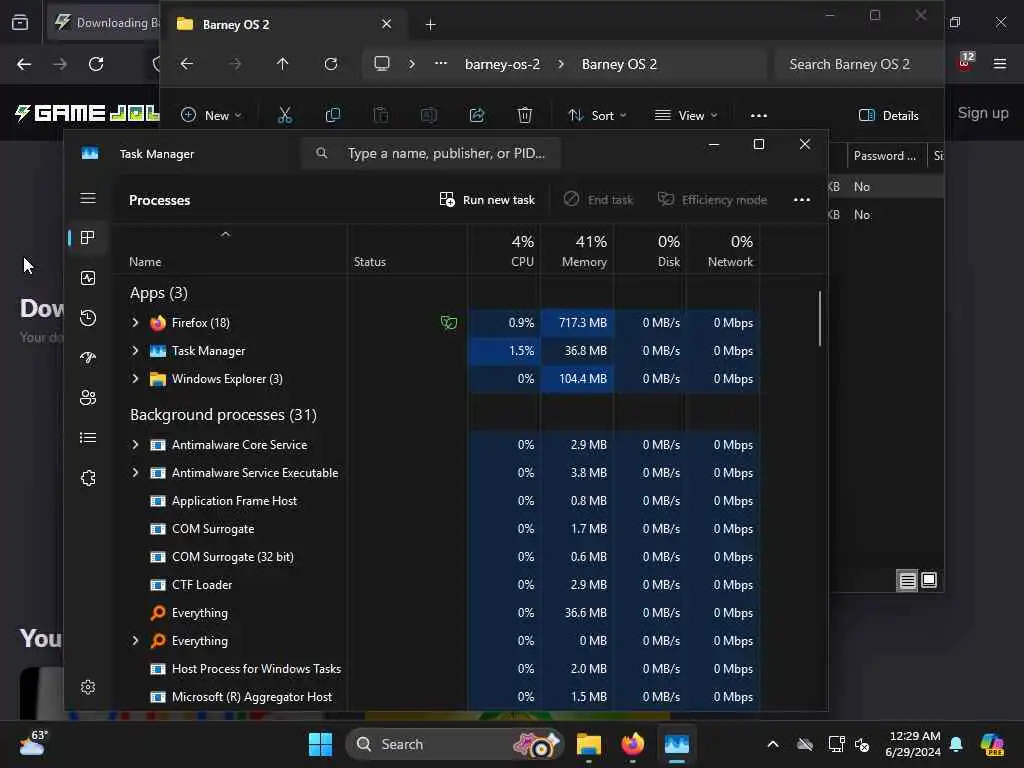
Task: Click Share icon in File Explorer toolbar
Action: click(x=477, y=116)
